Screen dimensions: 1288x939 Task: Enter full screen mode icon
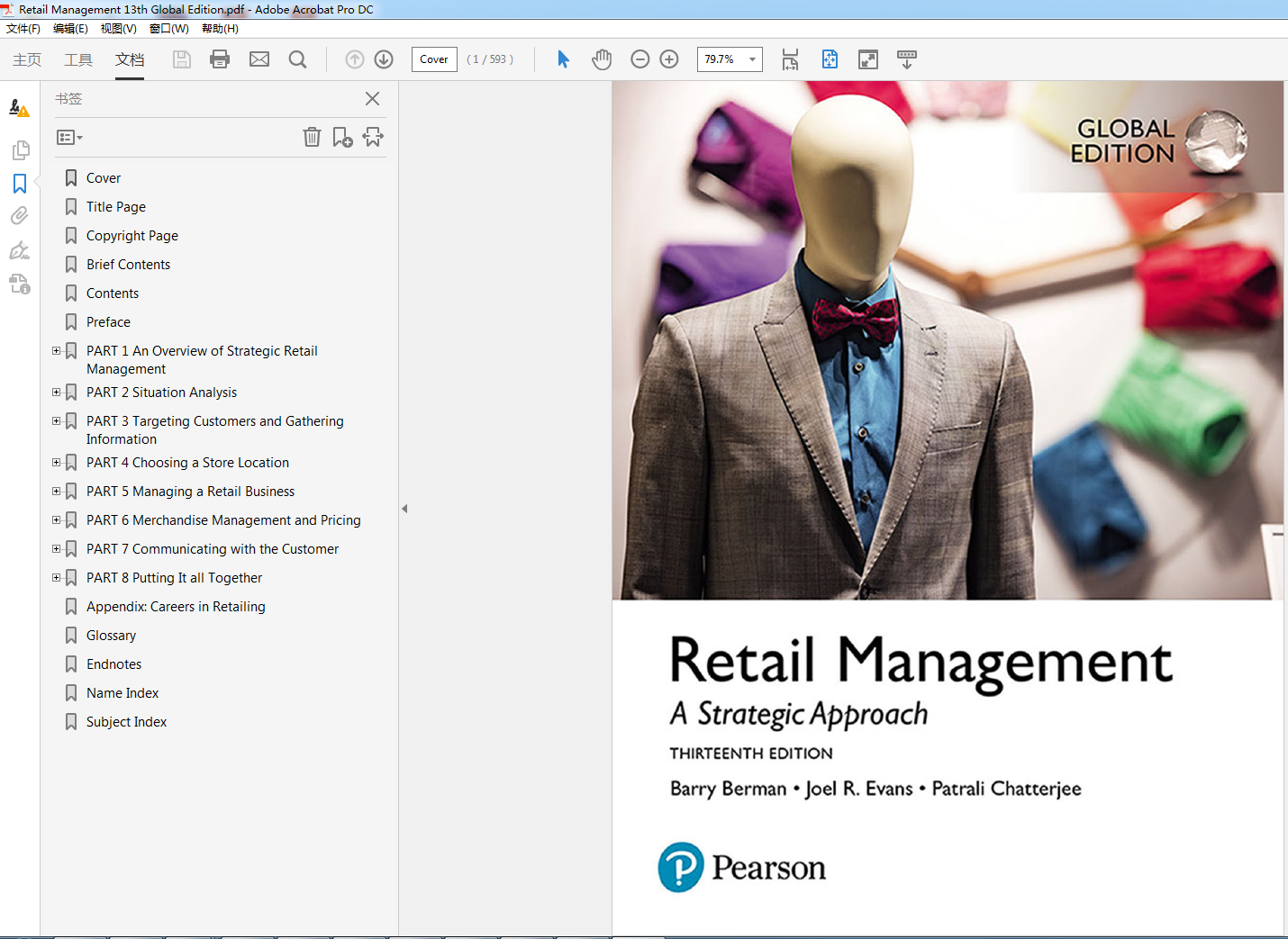point(868,59)
